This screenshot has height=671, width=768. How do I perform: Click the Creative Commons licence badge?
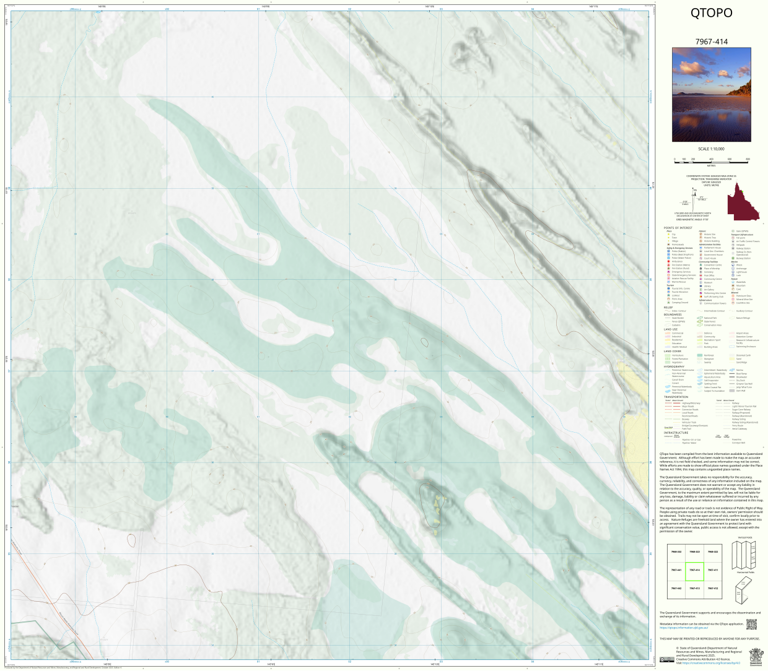click(x=667, y=659)
